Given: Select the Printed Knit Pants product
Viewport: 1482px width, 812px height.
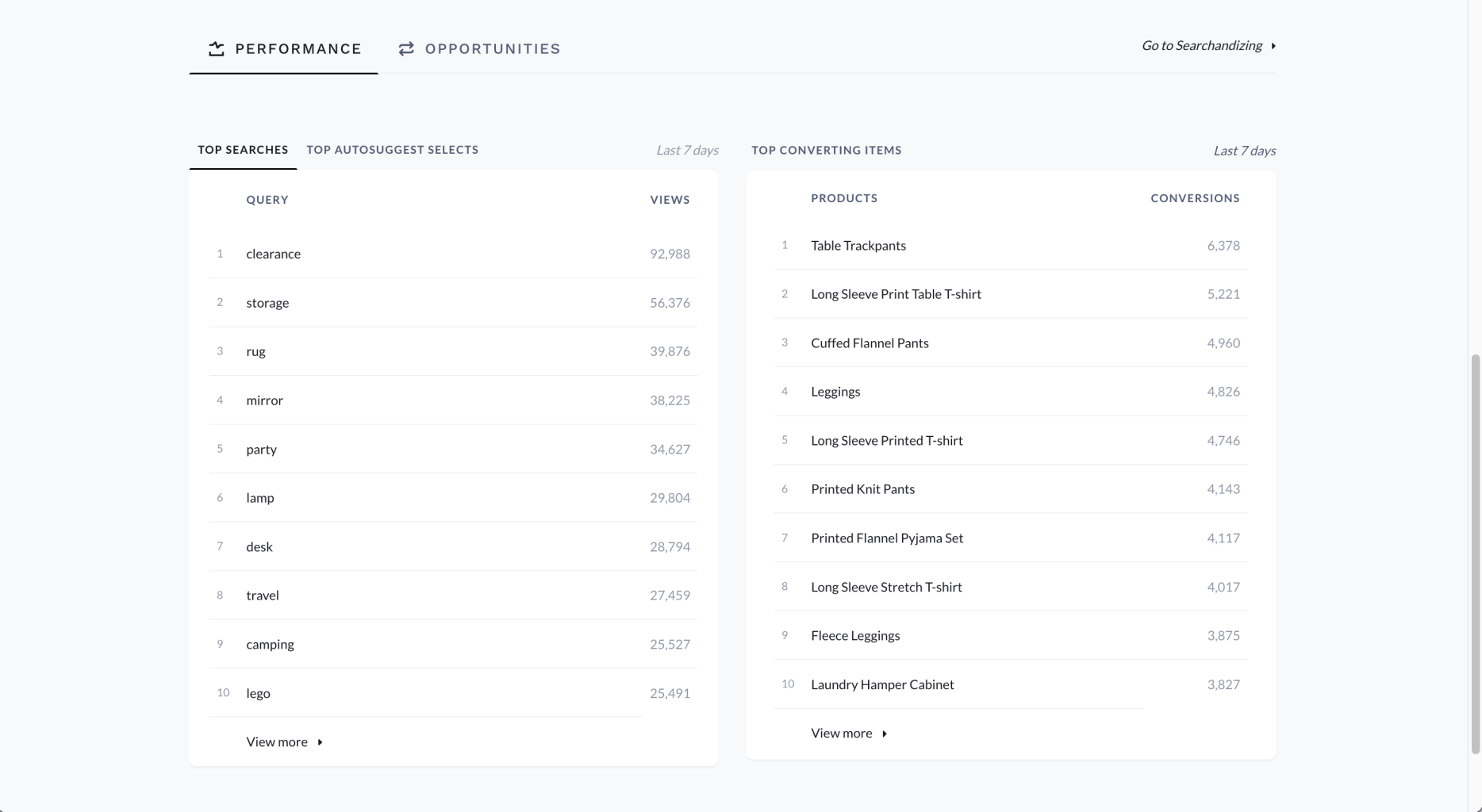Looking at the screenshot, I should click(x=862, y=489).
